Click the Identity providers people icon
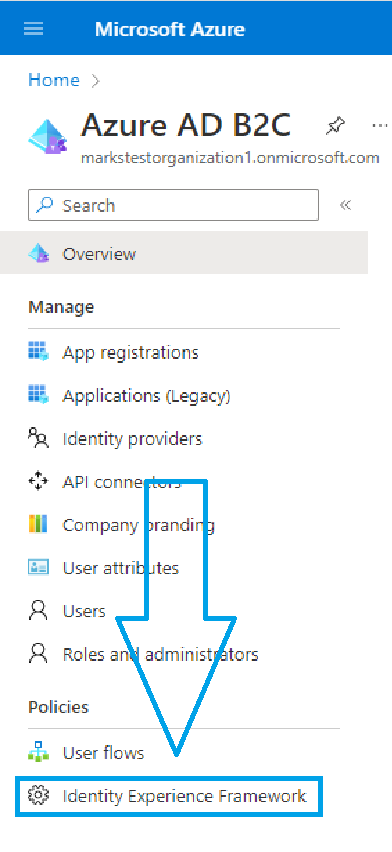Screen dimensions: 392x852 [x=38, y=438]
